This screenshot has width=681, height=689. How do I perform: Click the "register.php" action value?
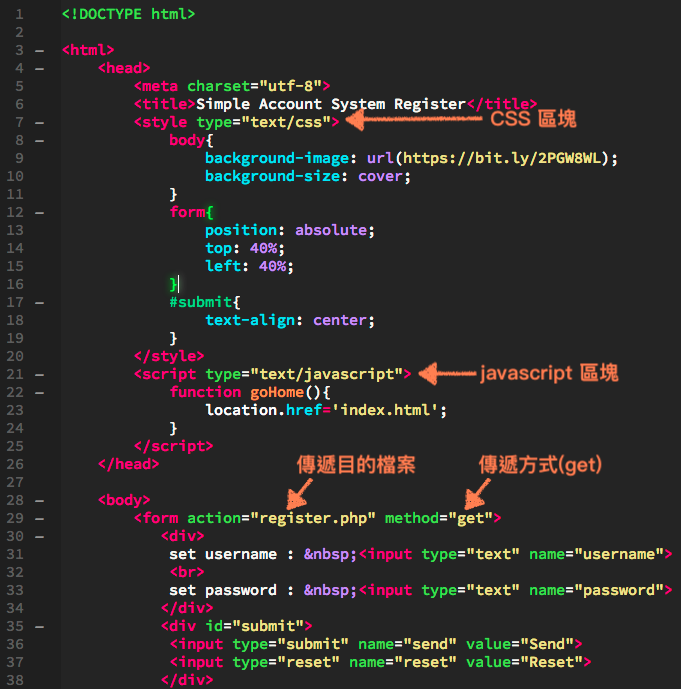[x=313, y=519]
